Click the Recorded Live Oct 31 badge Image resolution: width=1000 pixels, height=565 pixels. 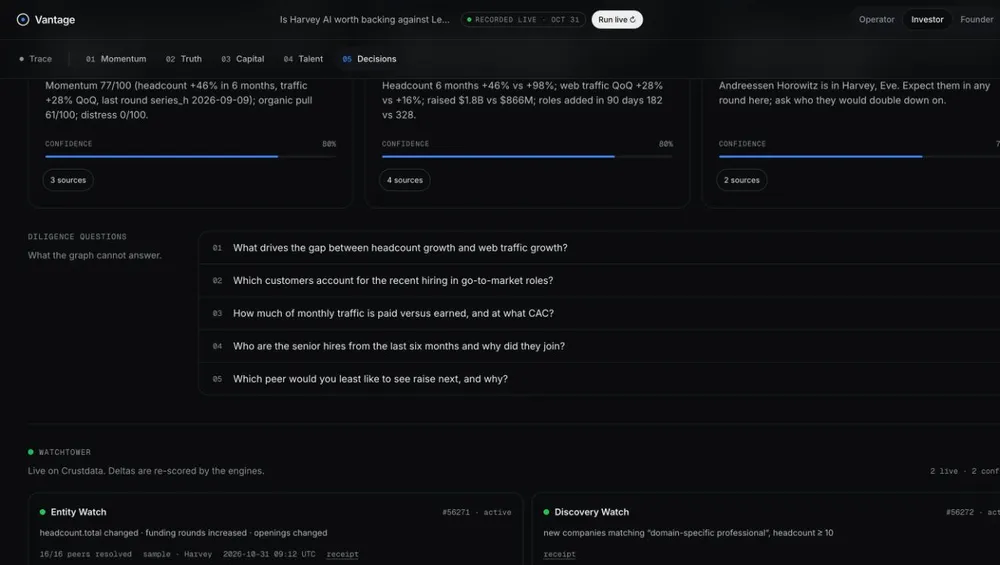pos(523,20)
